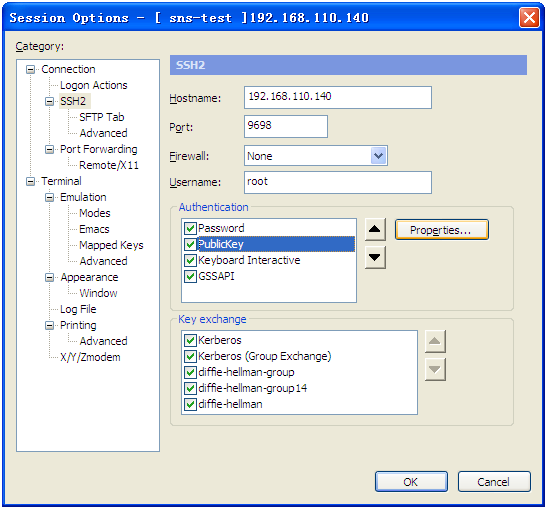Collapse the Printing tree node
Image resolution: width=547 pixels, height=509 pixels.
click(x=50, y=325)
